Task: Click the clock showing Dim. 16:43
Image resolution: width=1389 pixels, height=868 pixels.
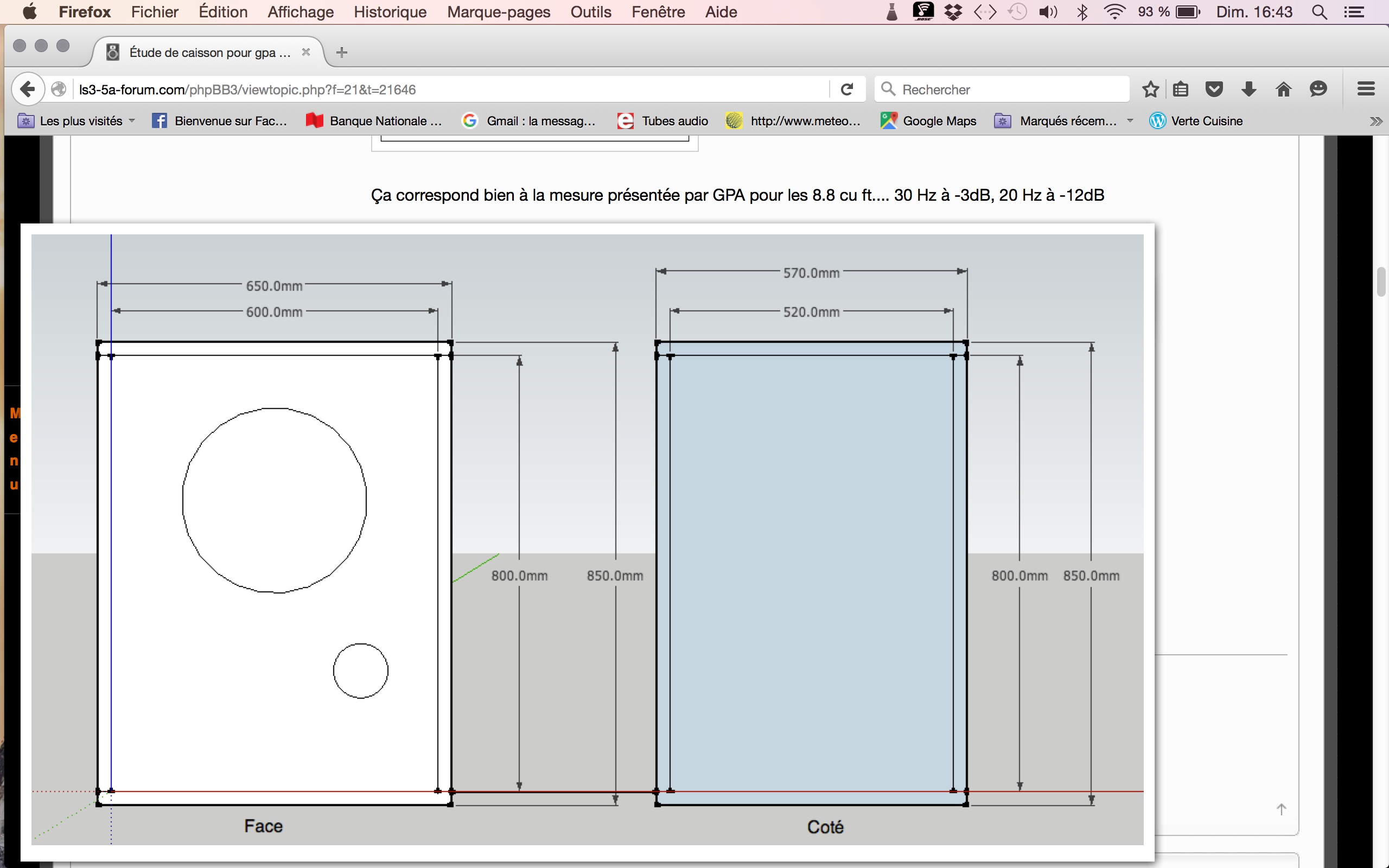Action: point(1254,11)
